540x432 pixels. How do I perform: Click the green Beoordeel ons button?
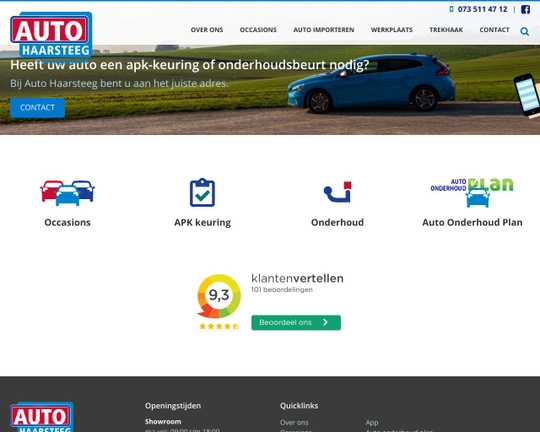pyautogui.click(x=296, y=322)
